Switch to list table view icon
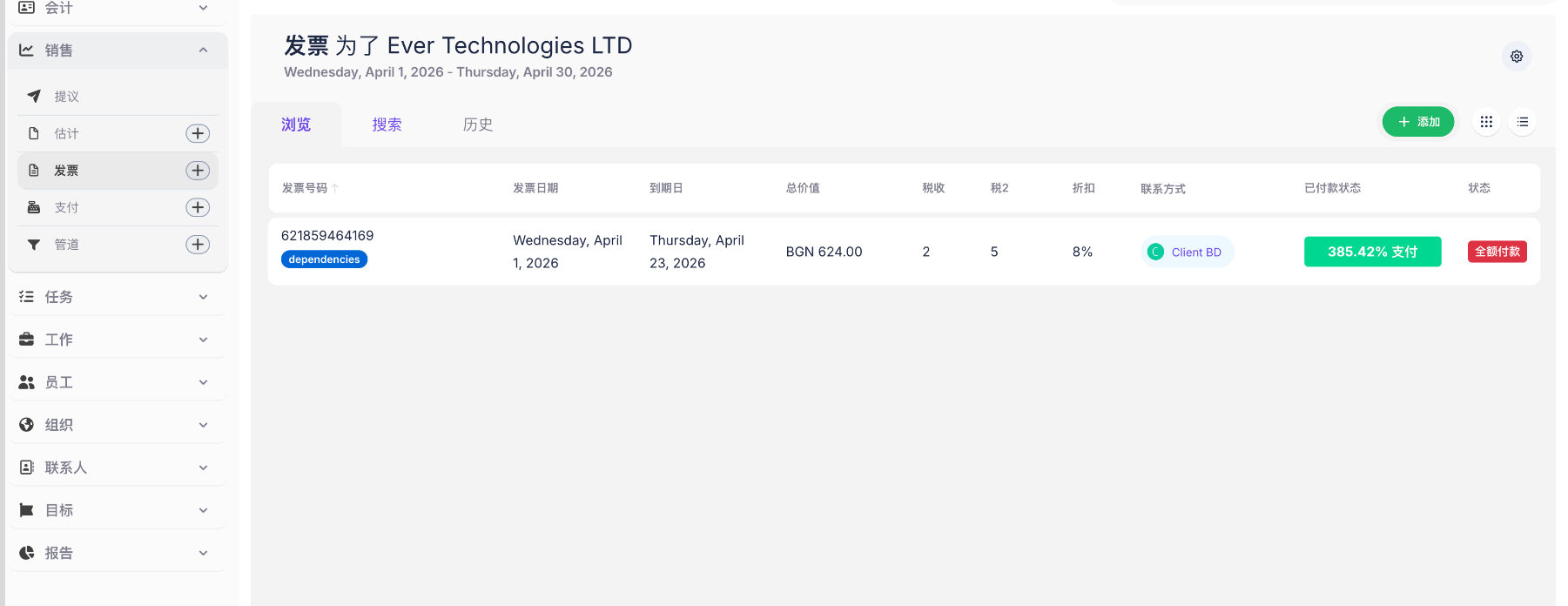The image size is (1568, 606). [1522, 122]
